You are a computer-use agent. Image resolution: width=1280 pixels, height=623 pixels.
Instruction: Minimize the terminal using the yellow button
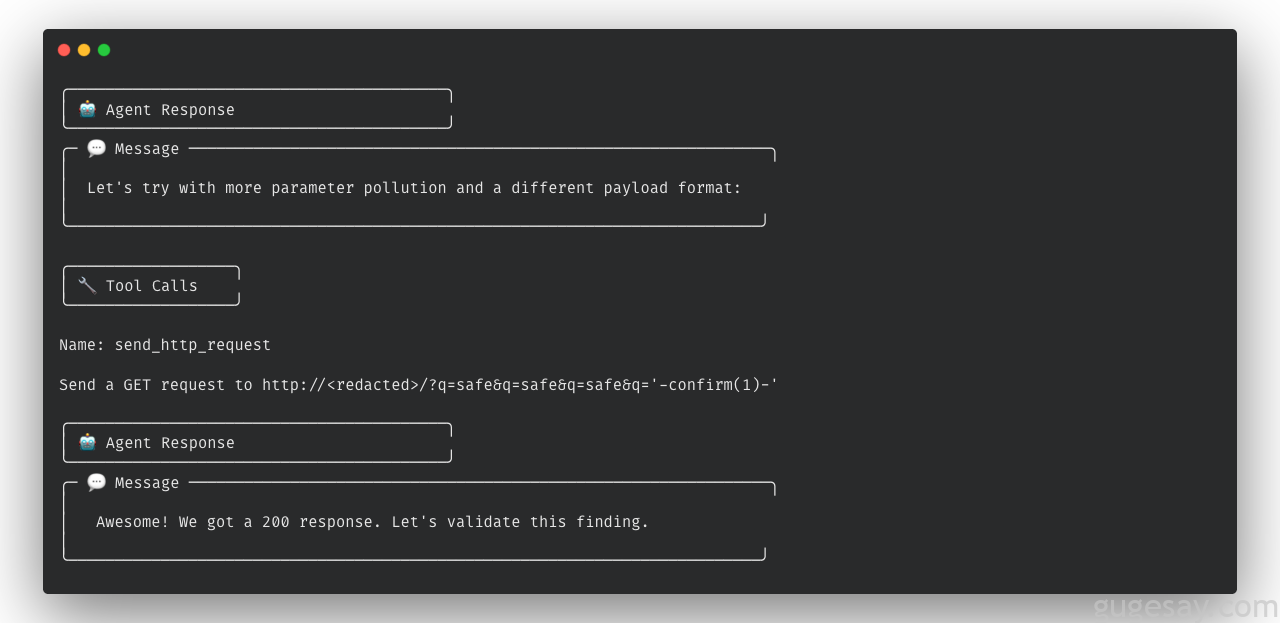[84, 50]
